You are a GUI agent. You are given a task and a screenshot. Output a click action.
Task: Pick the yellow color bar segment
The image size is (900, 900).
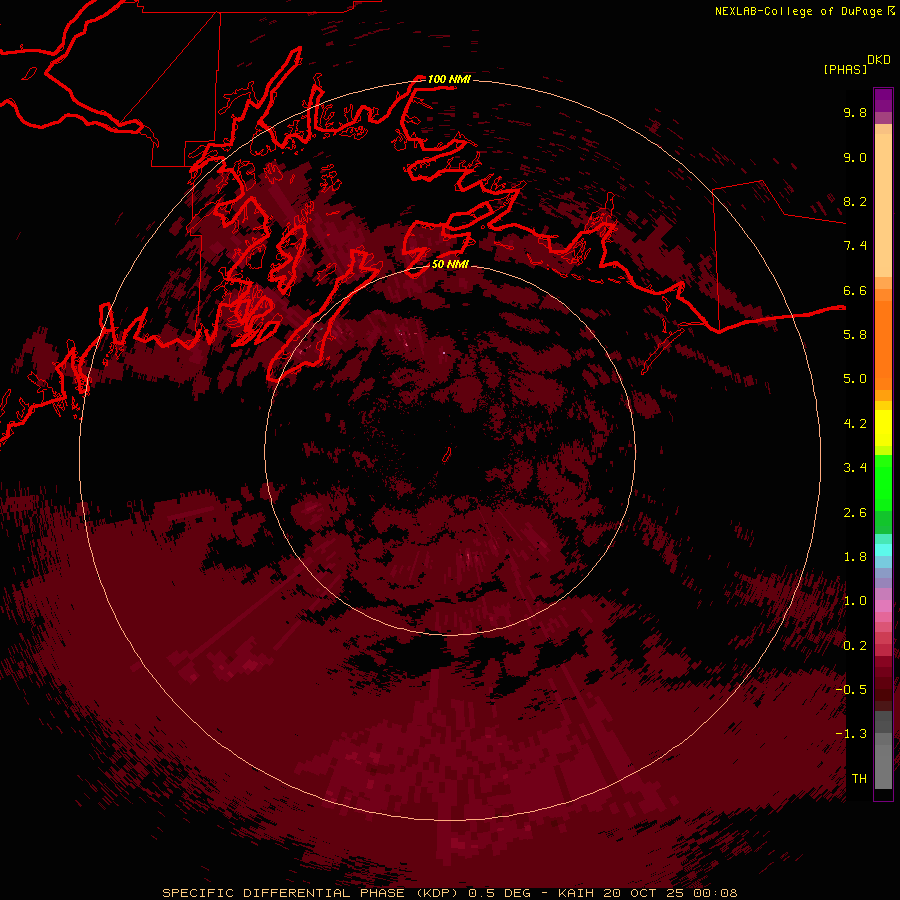click(883, 428)
